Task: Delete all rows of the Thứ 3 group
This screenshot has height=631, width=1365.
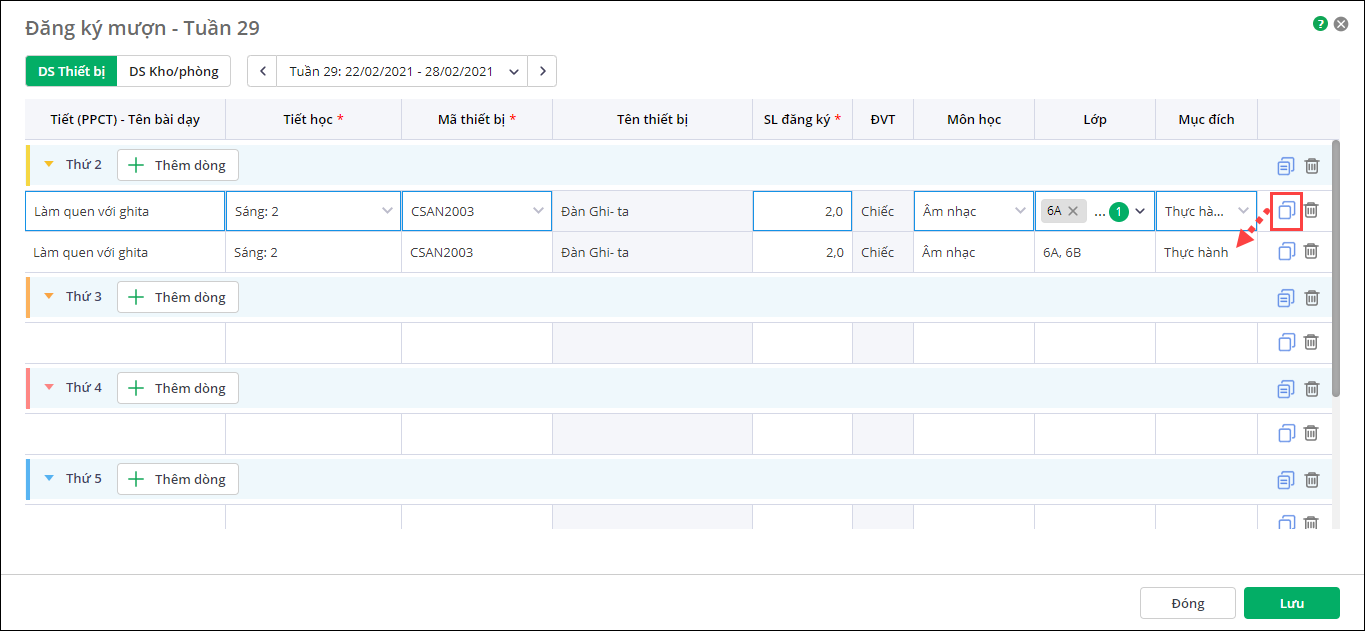Action: coord(1311,297)
